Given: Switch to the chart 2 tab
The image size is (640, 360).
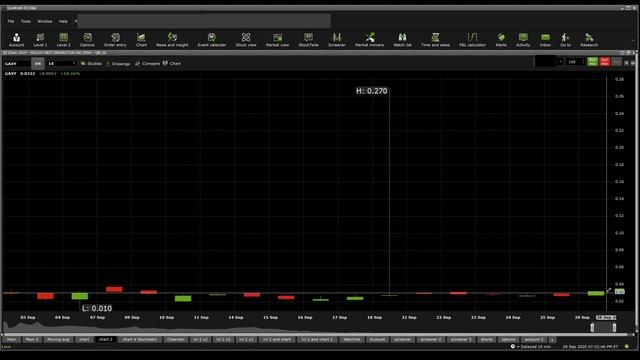Looking at the screenshot, I should click(x=105, y=340).
